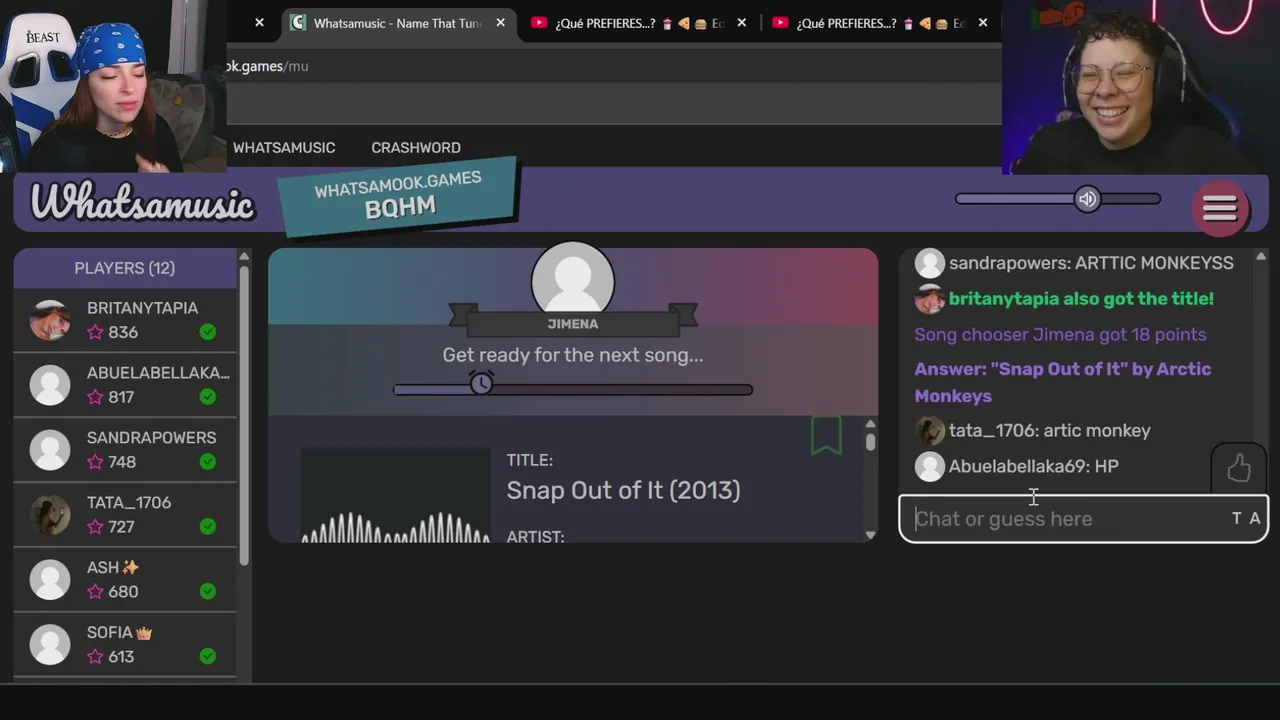Viewport: 1280px width, 720px height.
Task: Click the PLAYERS (12) header
Action: (125, 268)
